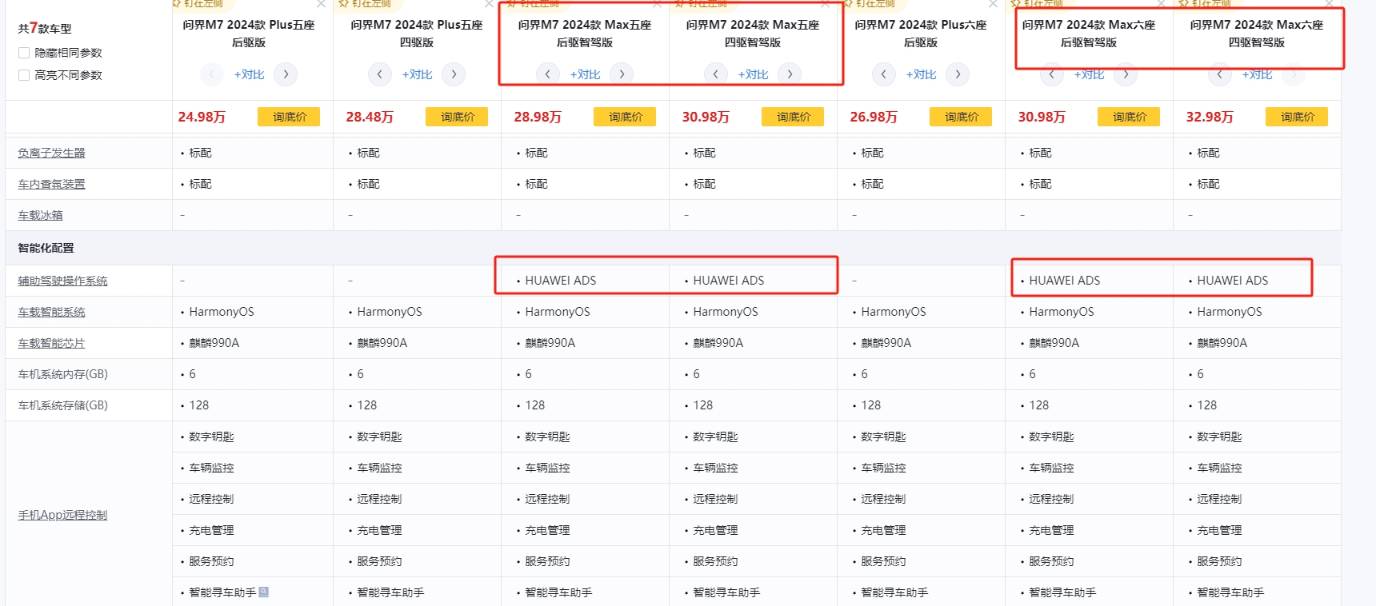Open the 车载冰箱 parameter link
This screenshot has height=606, width=1376.
coord(40,215)
